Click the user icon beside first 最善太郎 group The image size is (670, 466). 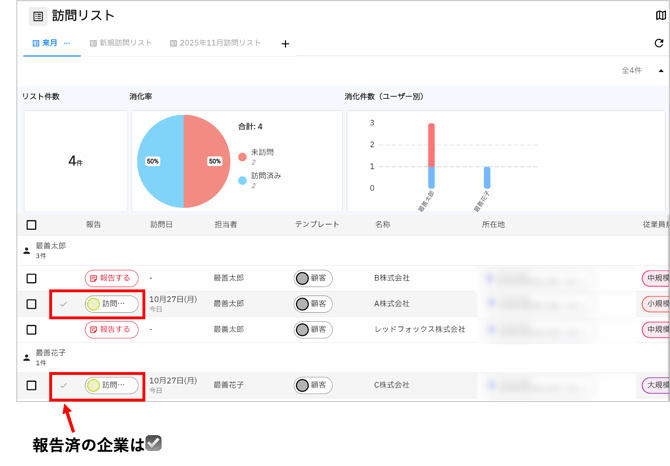26,245
